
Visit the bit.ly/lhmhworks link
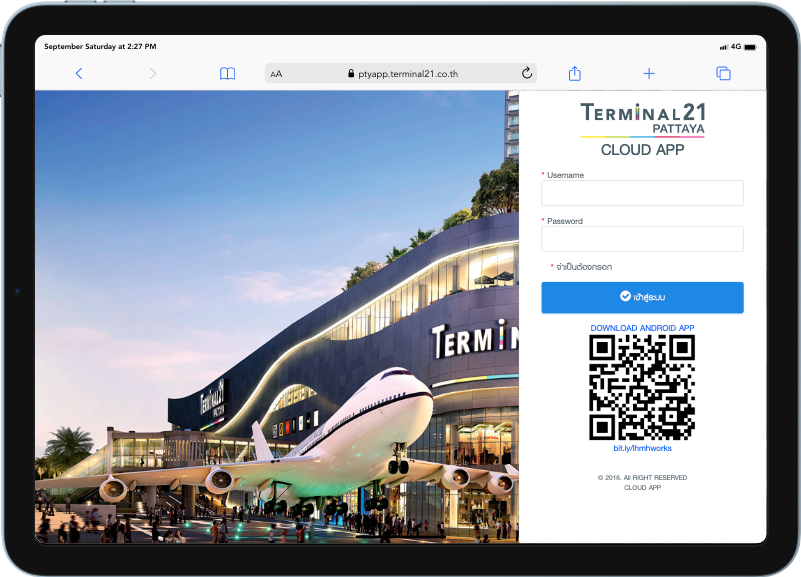(642, 448)
